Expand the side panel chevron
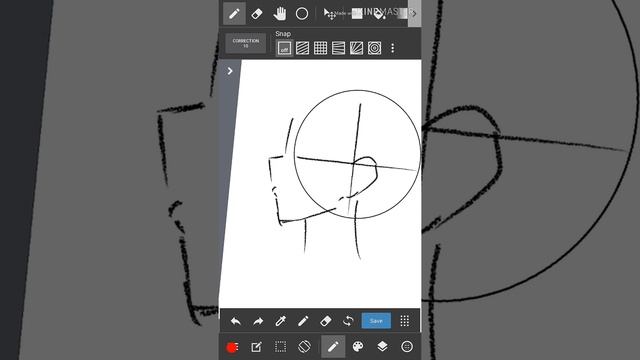The image size is (640, 360). pos(230,71)
